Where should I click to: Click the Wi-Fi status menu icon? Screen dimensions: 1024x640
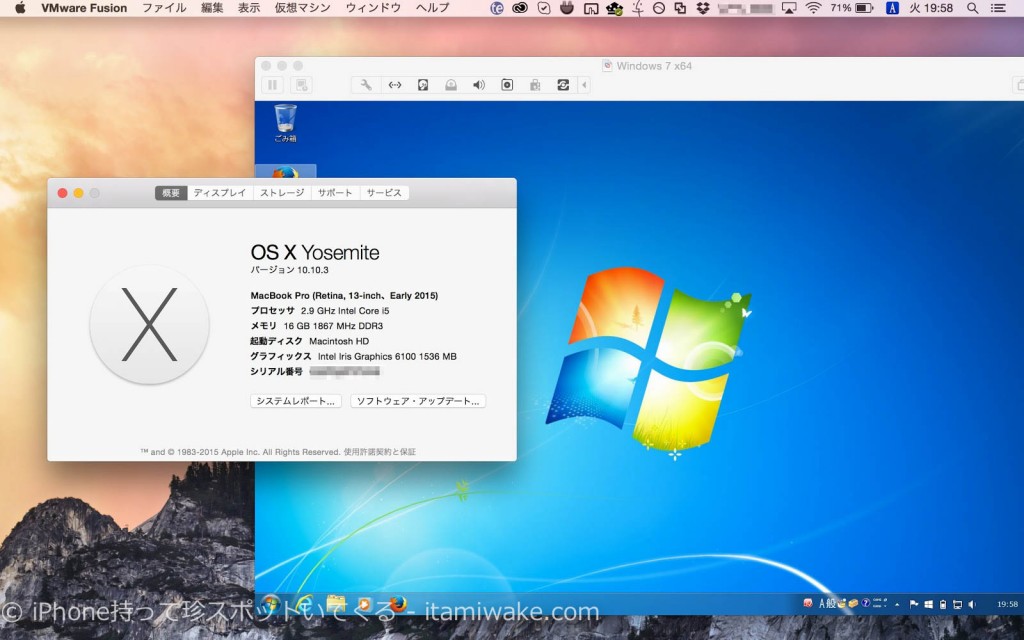(813, 8)
